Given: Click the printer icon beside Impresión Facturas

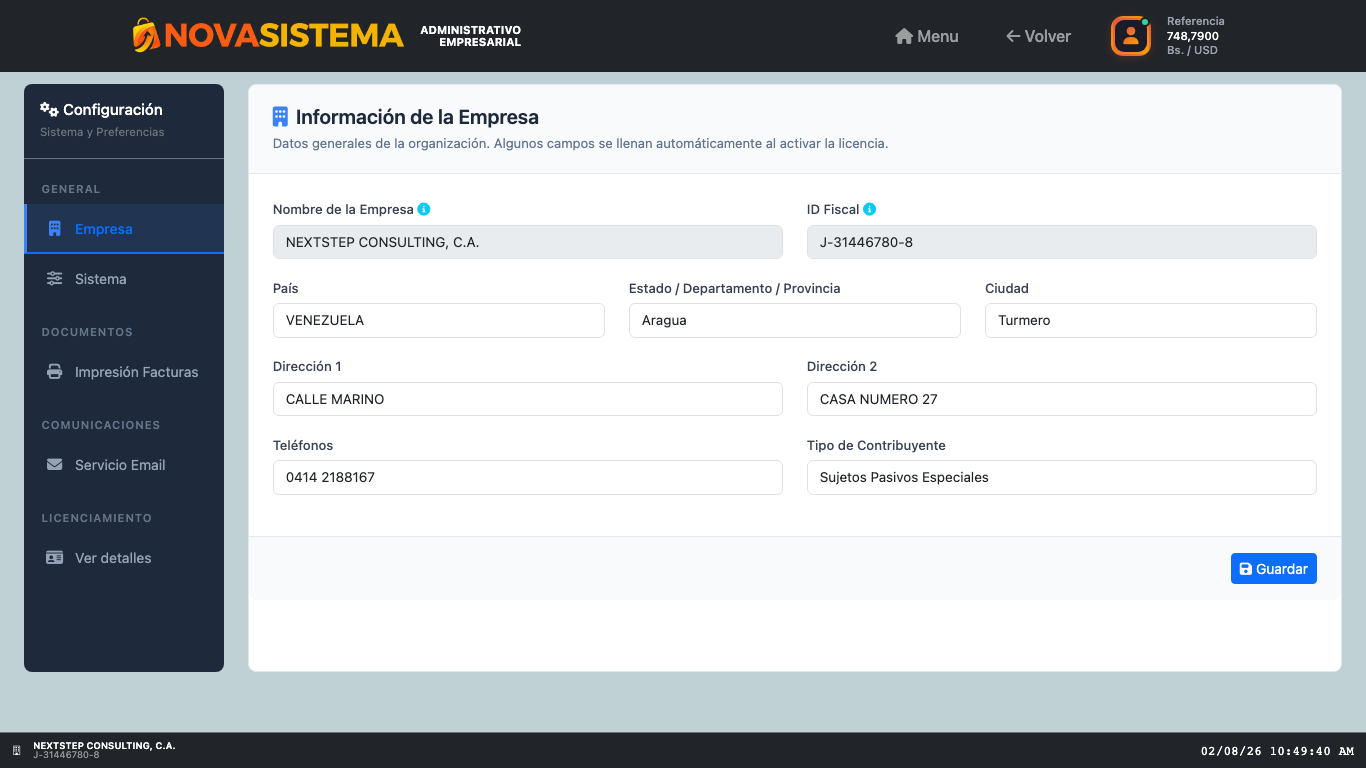Looking at the screenshot, I should click(x=55, y=372).
